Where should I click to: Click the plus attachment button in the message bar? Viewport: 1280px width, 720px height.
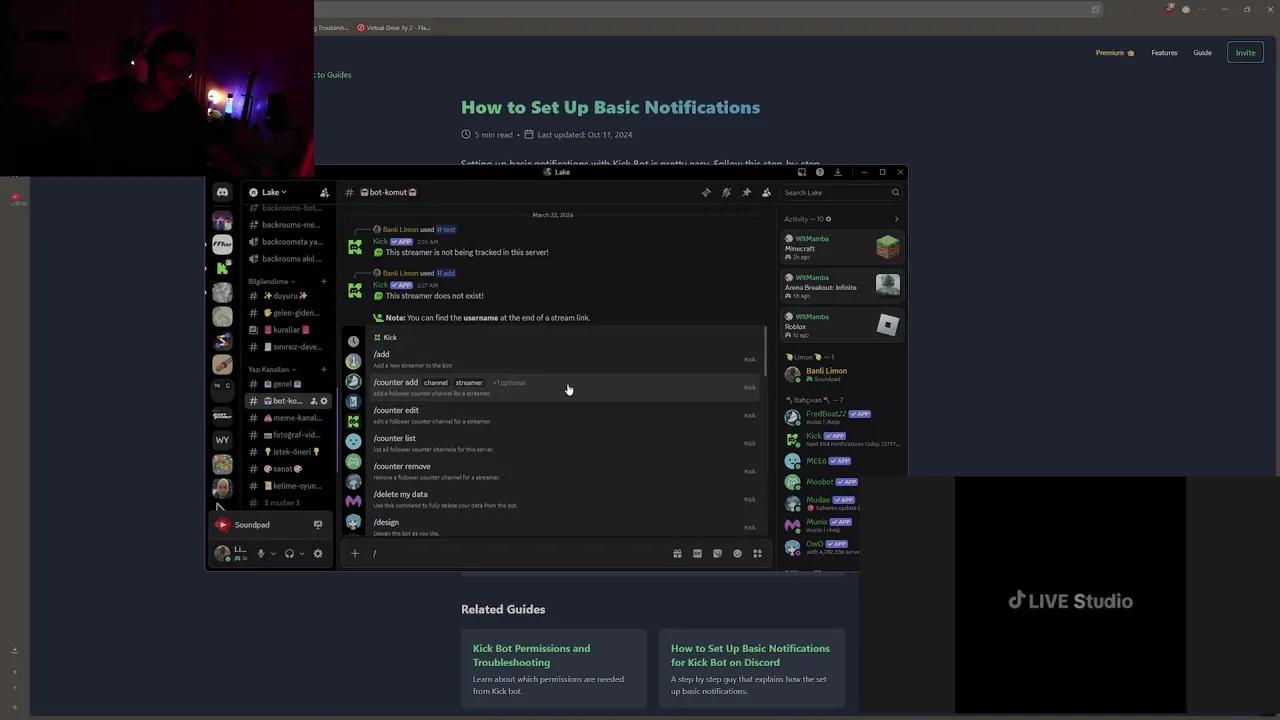click(354, 553)
